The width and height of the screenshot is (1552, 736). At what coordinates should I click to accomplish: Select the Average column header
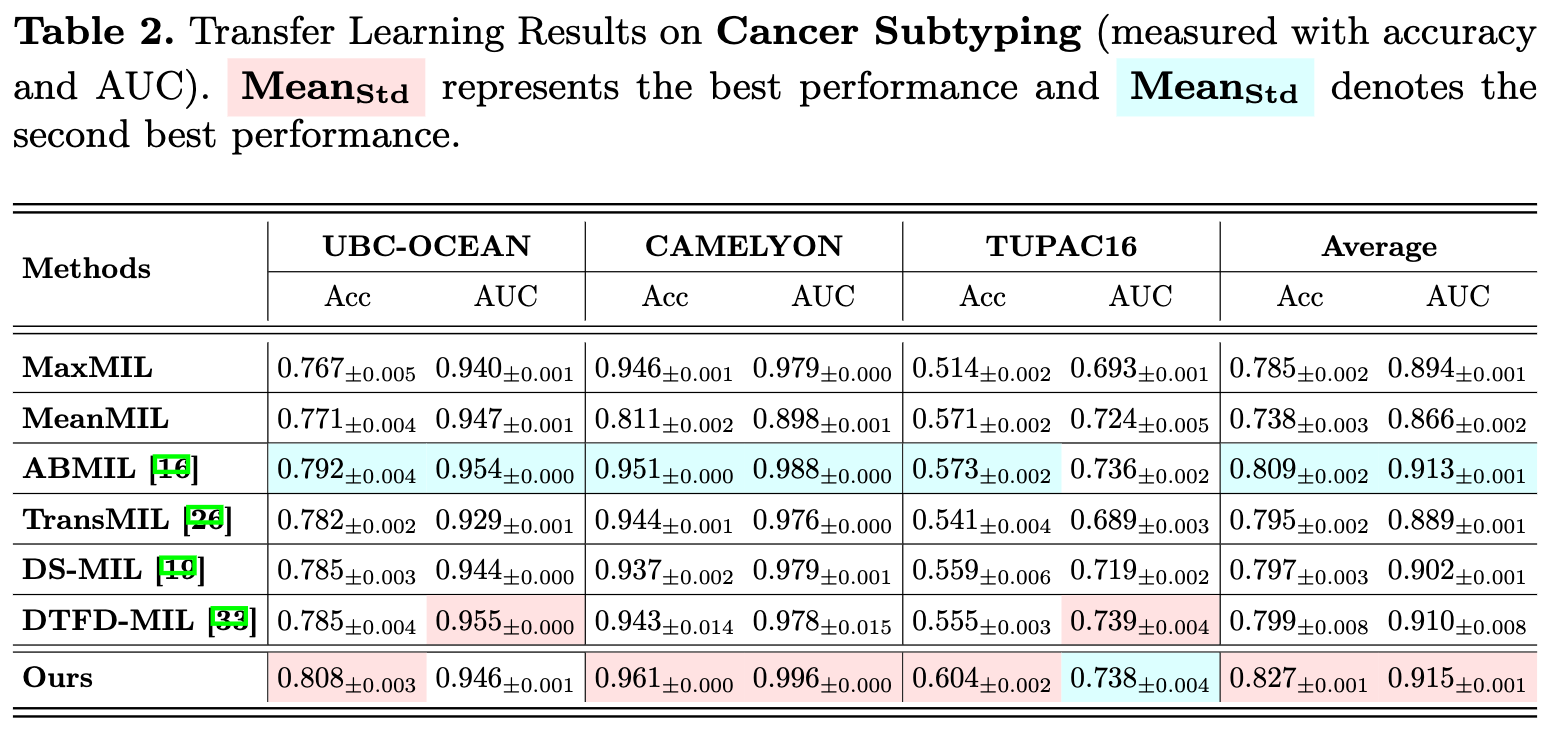click(1378, 246)
